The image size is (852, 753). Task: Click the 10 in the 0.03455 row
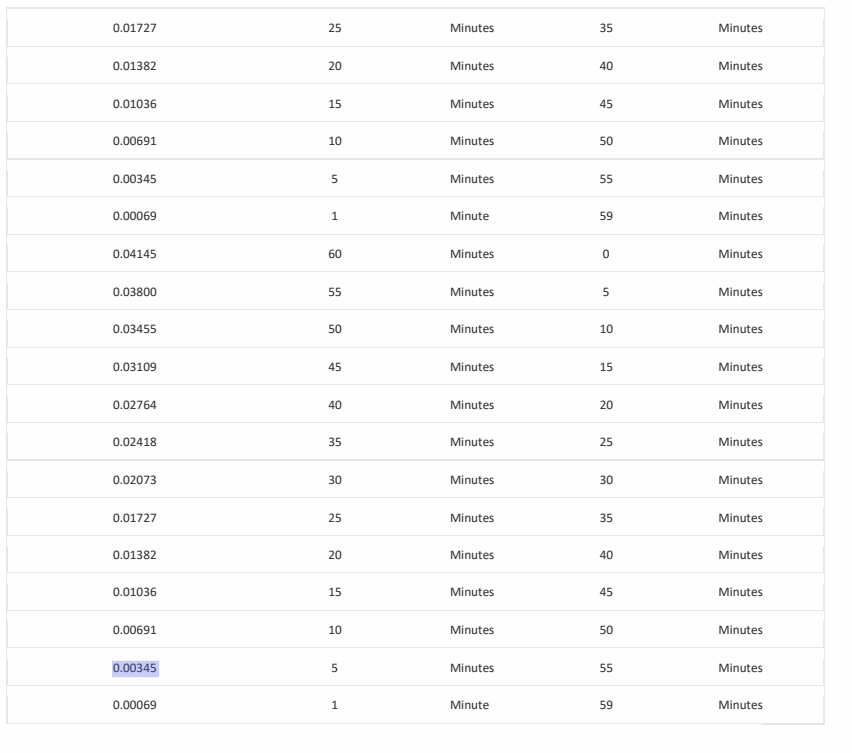coord(606,329)
